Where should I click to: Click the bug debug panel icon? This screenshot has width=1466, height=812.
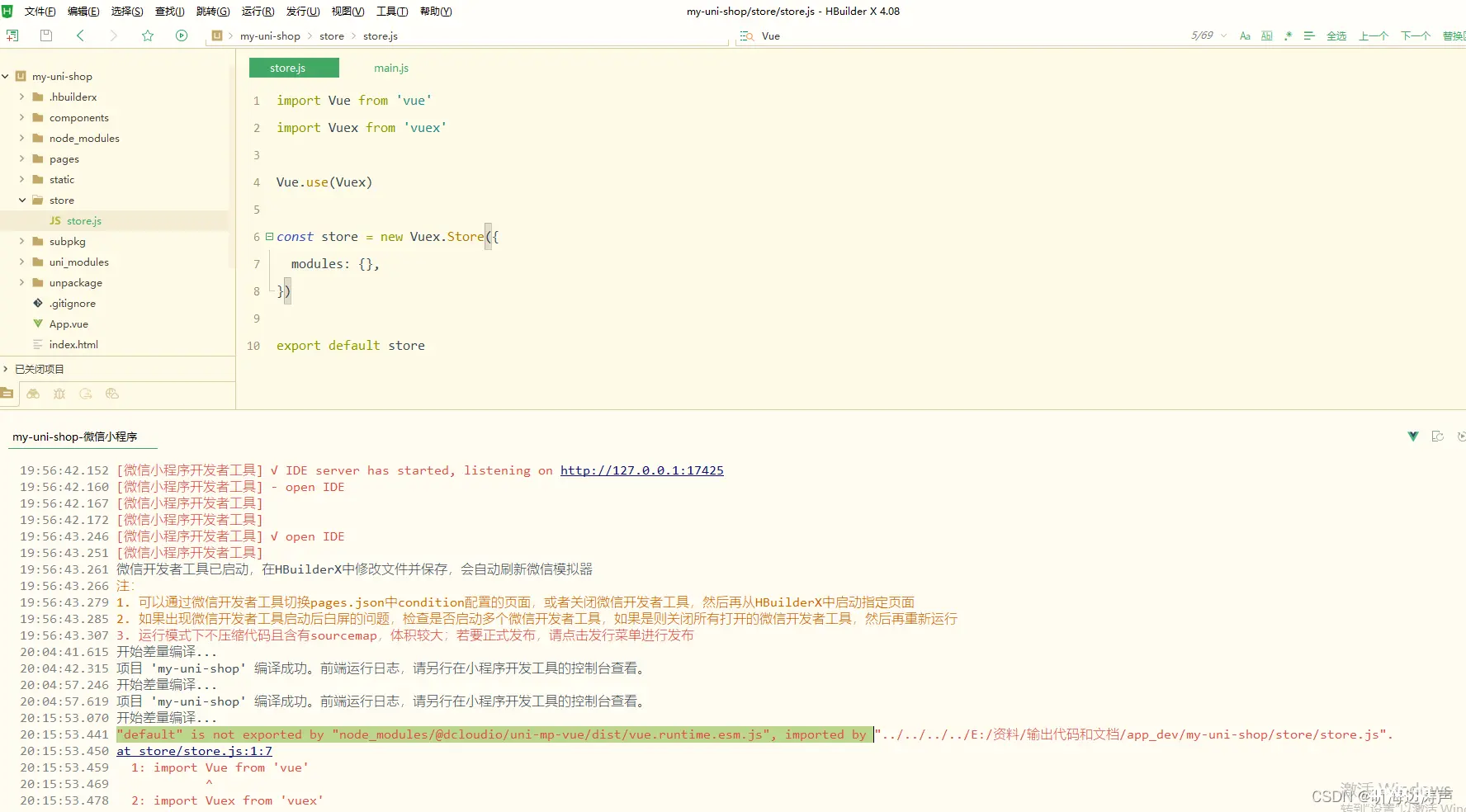pyautogui.click(x=59, y=394)
